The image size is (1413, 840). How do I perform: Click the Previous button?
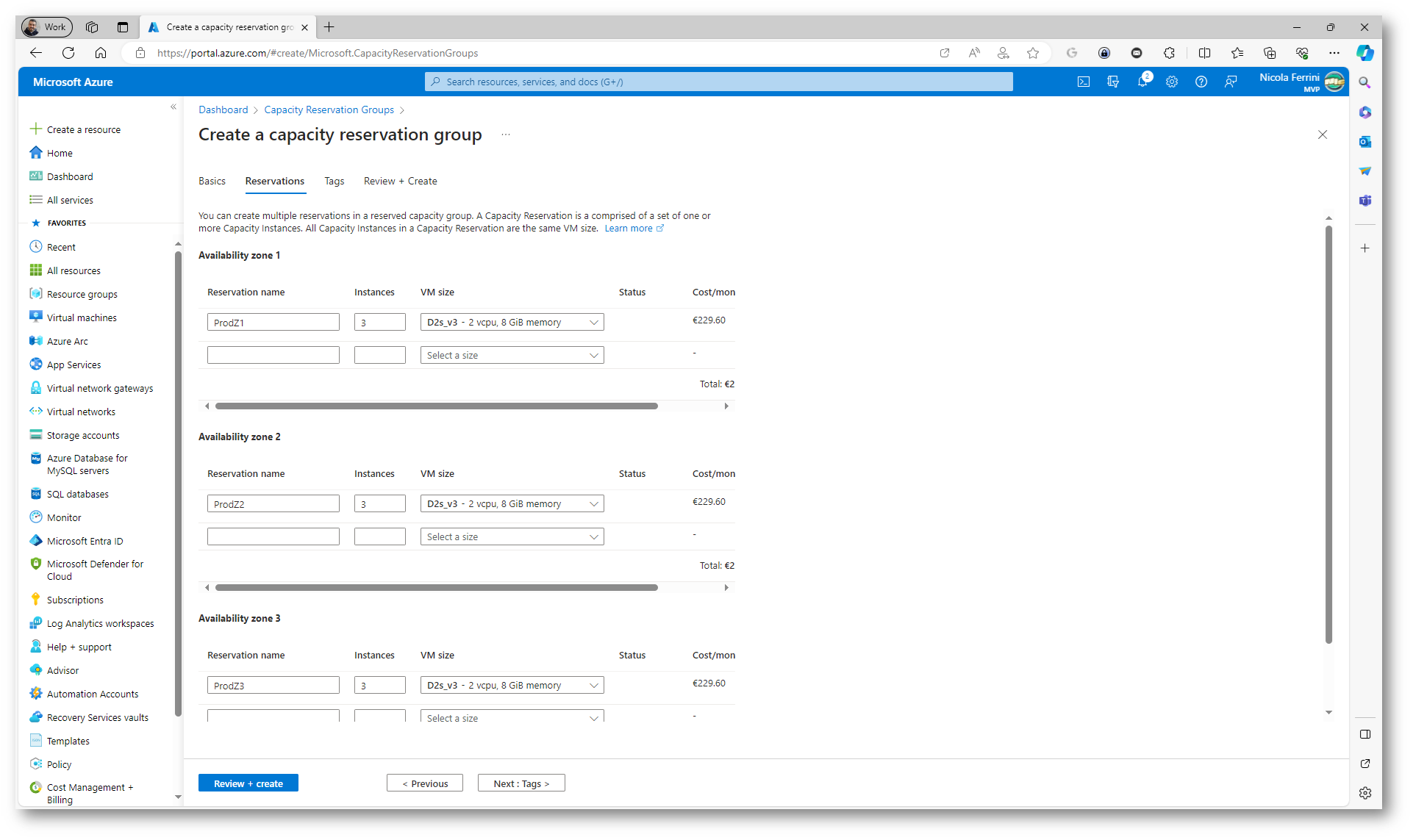click(425, 783)
